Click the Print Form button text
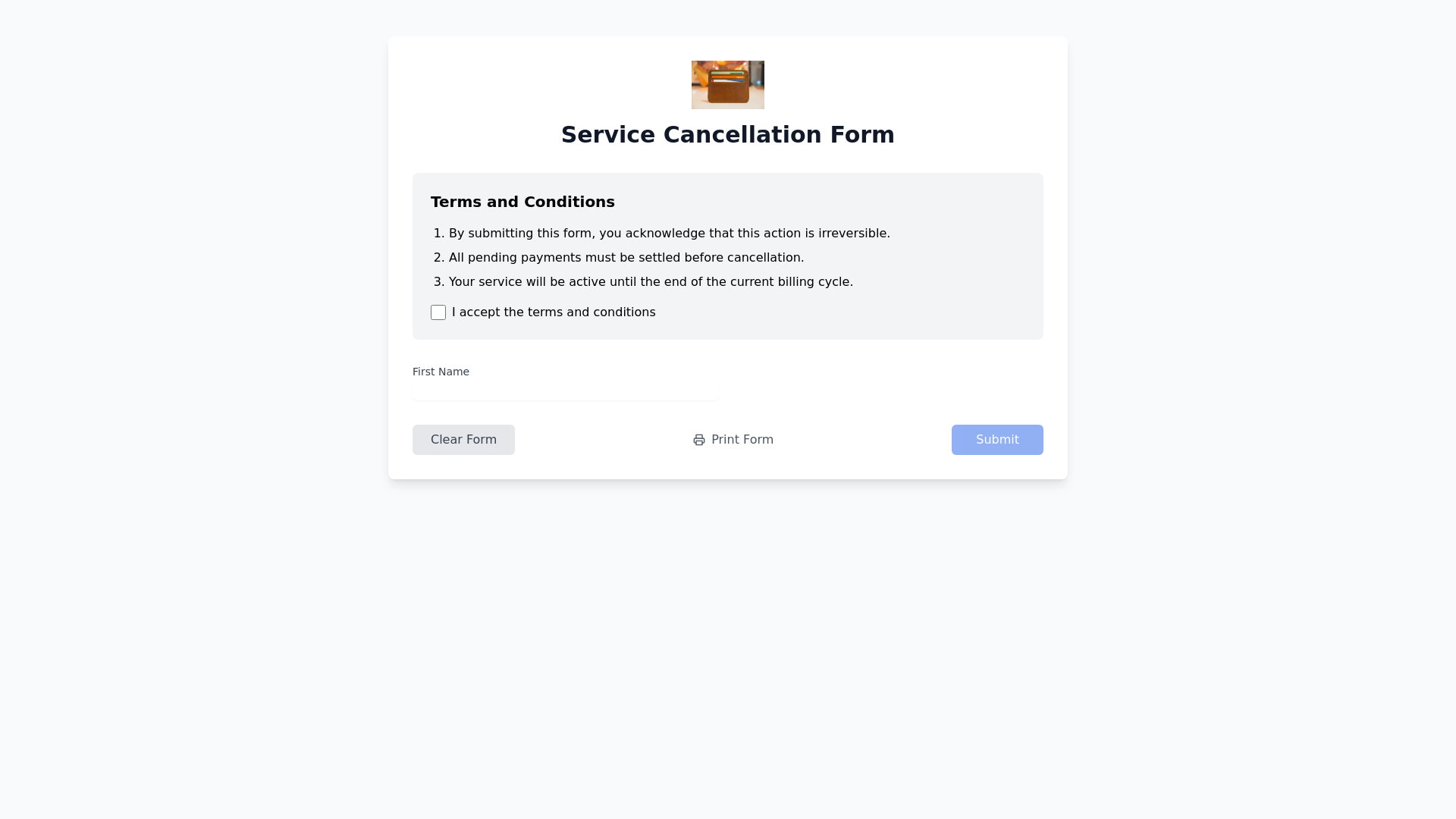The image size is (1456, 819). point(742,440)
